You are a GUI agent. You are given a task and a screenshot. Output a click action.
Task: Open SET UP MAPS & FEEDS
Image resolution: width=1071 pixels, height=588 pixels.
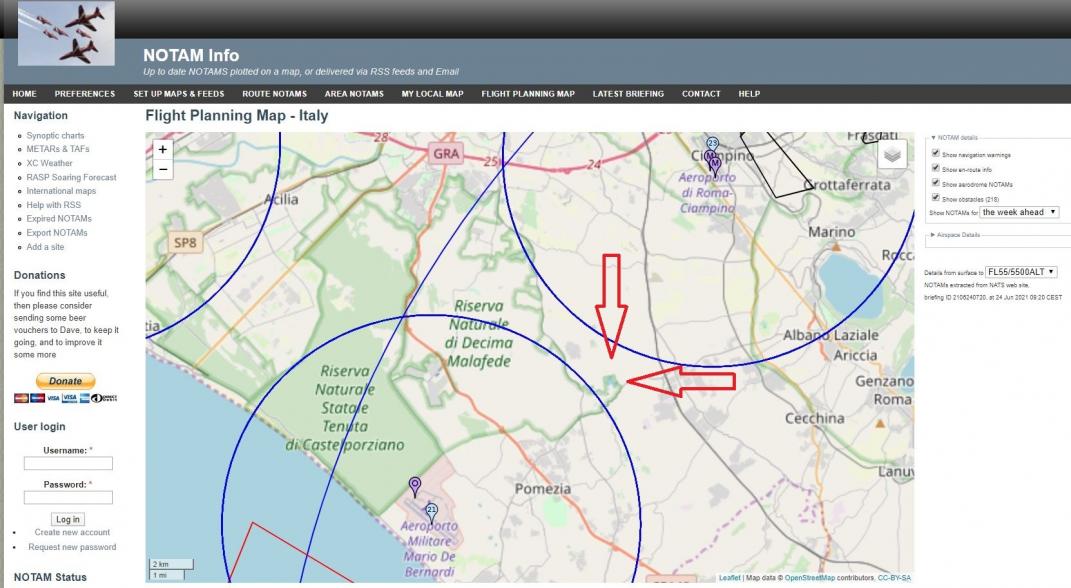(179, 94)
